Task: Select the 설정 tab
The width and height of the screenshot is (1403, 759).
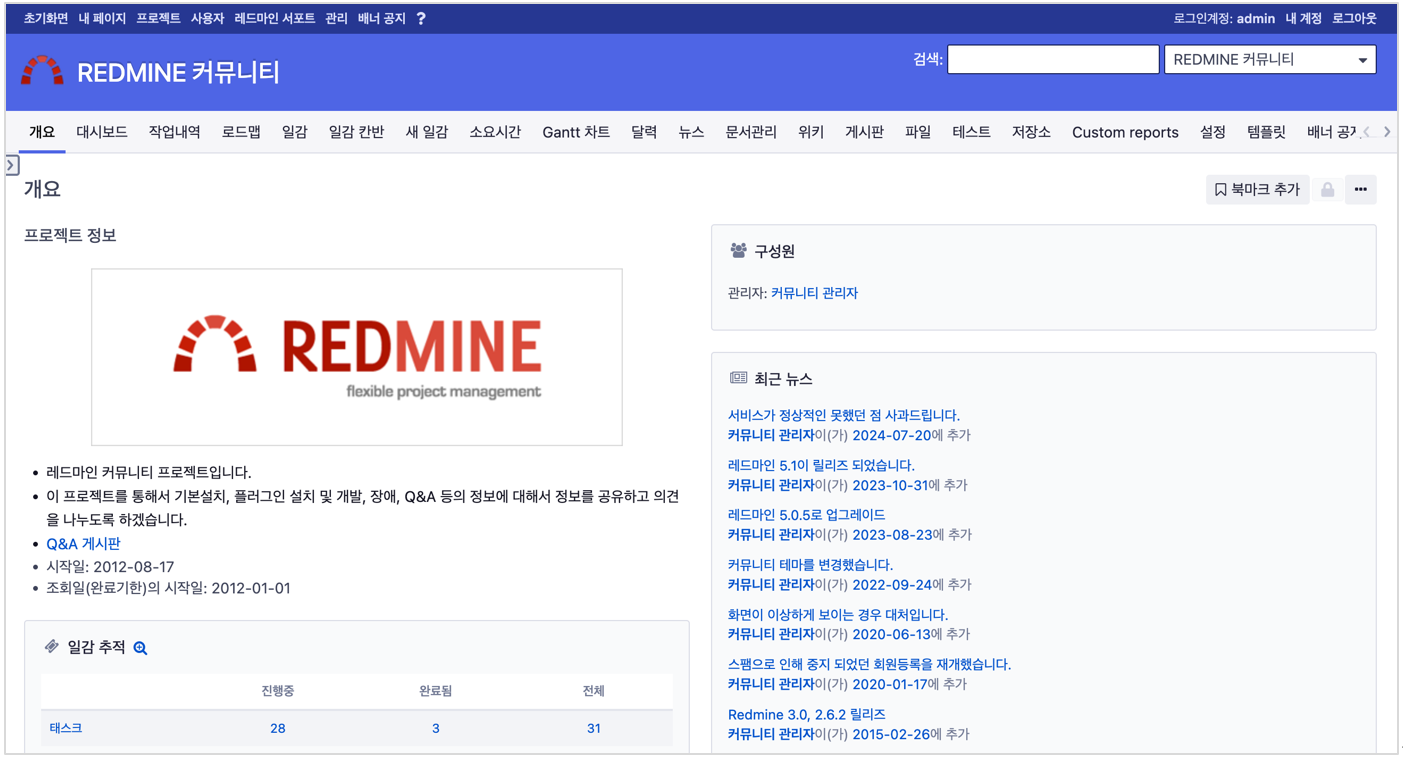Action: pyautogui.click(x=1213, y=132)
